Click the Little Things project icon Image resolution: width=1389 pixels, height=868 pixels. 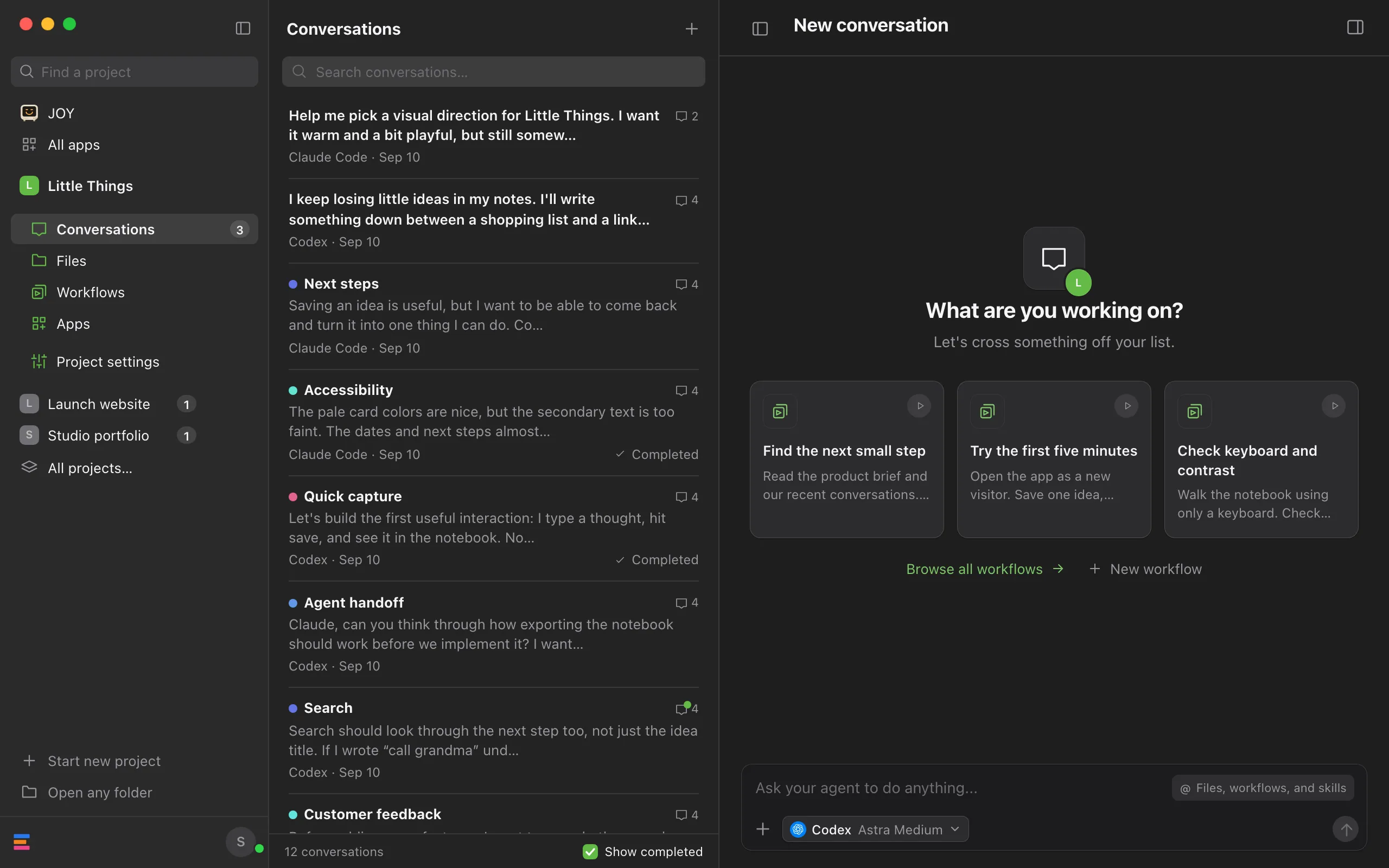tap(29, 186)
